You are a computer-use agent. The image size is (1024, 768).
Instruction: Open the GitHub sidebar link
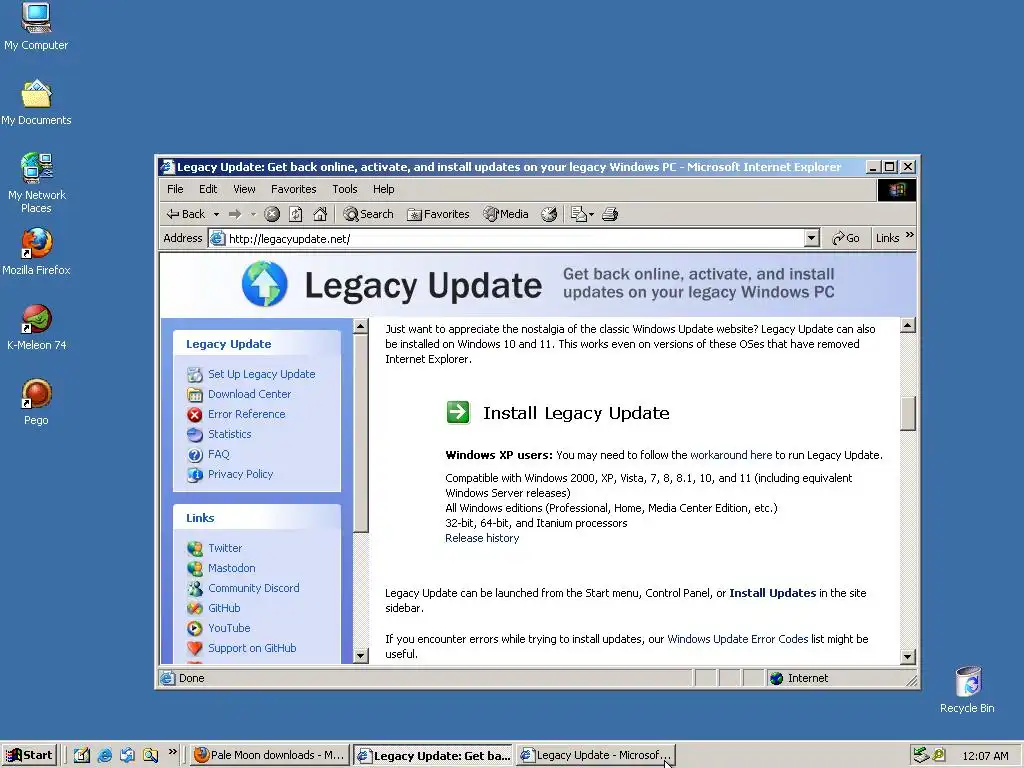224,609
